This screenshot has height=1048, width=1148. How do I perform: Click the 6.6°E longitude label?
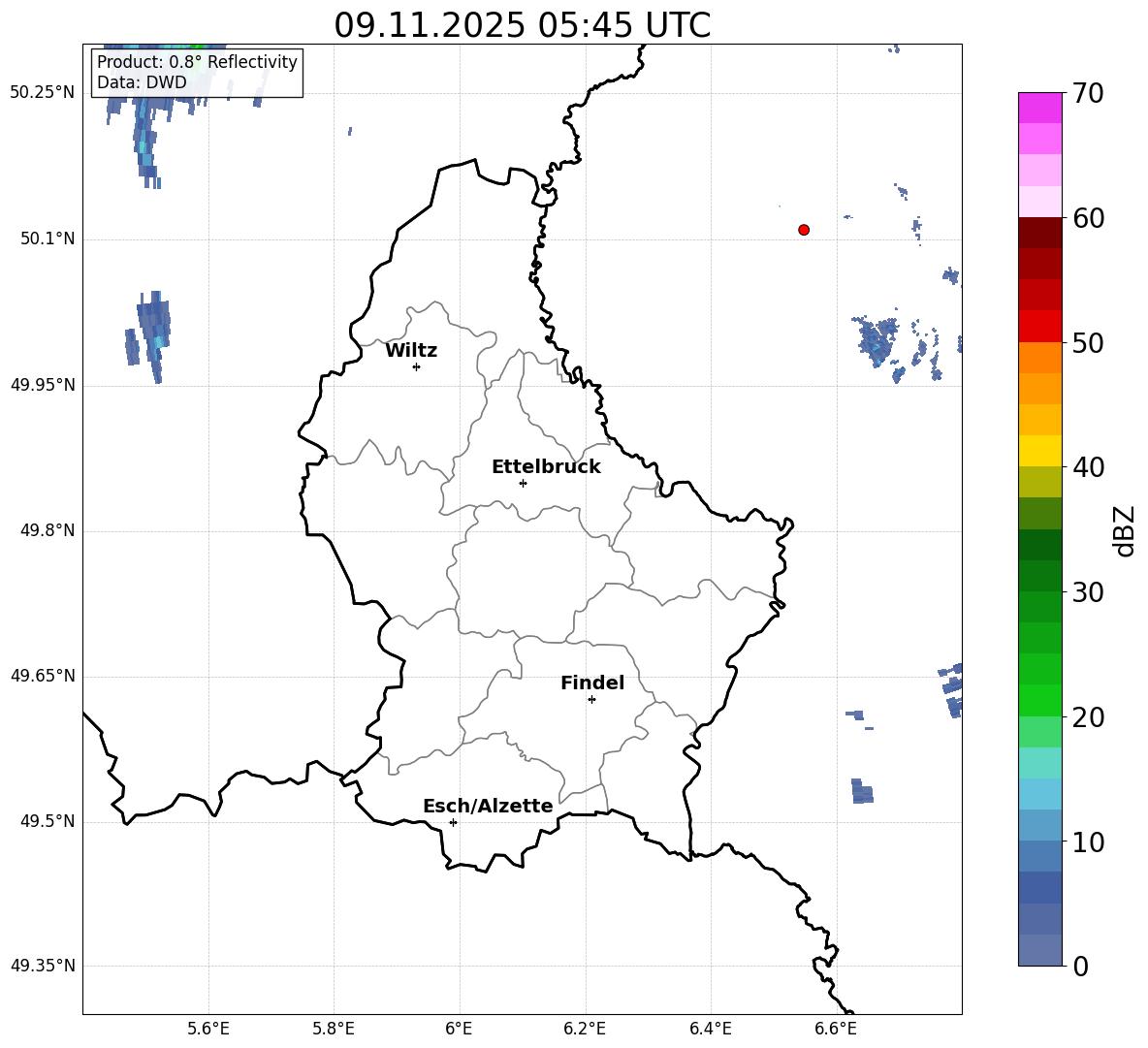point(836,1029)
